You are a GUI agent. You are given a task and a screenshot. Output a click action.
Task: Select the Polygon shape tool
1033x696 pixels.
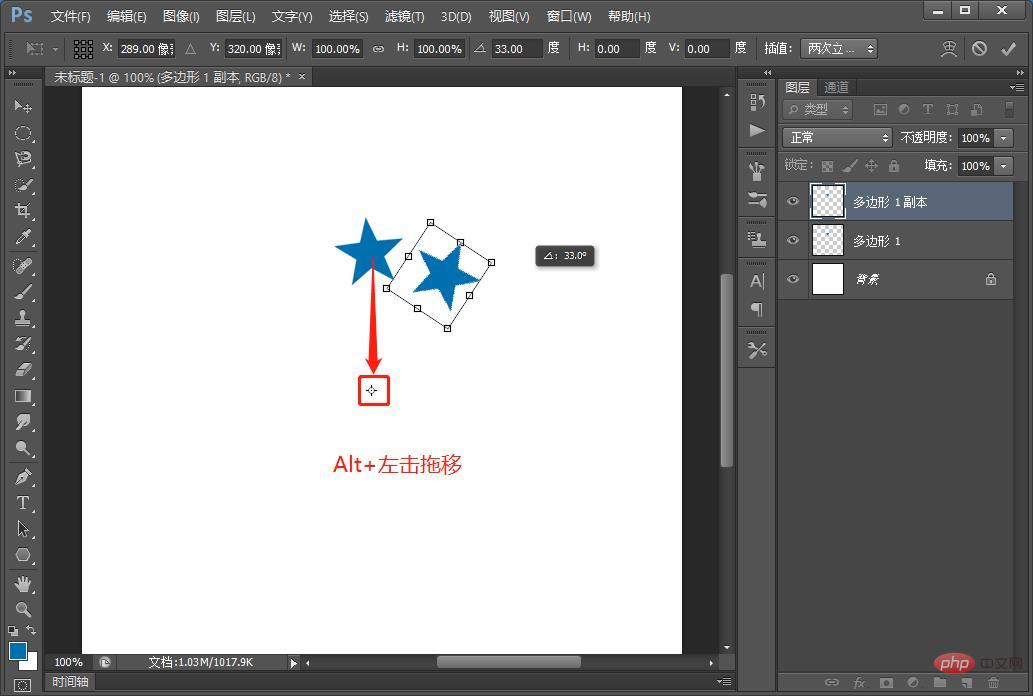pyautogui.click(x=23, y=555)
